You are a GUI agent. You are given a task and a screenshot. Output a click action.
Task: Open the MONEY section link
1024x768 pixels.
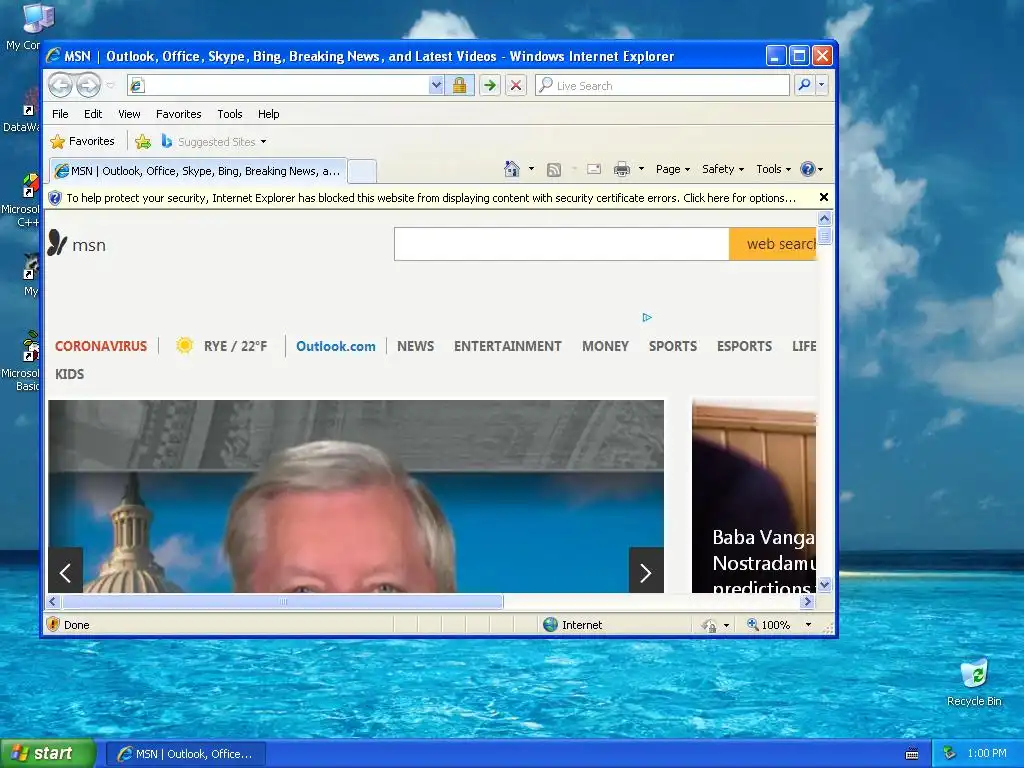[605, 346]
